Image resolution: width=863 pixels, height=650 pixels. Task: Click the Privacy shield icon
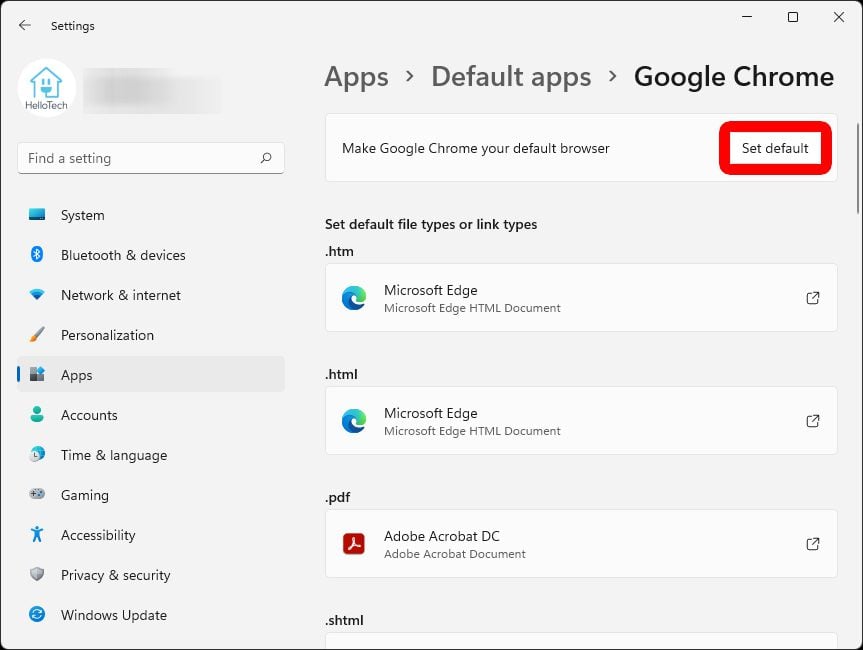click(37, 574)
